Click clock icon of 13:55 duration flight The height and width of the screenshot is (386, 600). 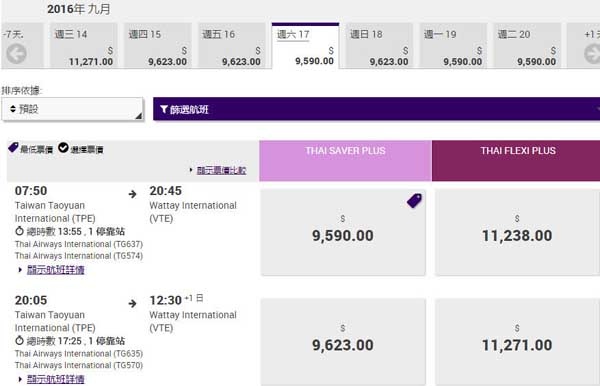(20, 231)
